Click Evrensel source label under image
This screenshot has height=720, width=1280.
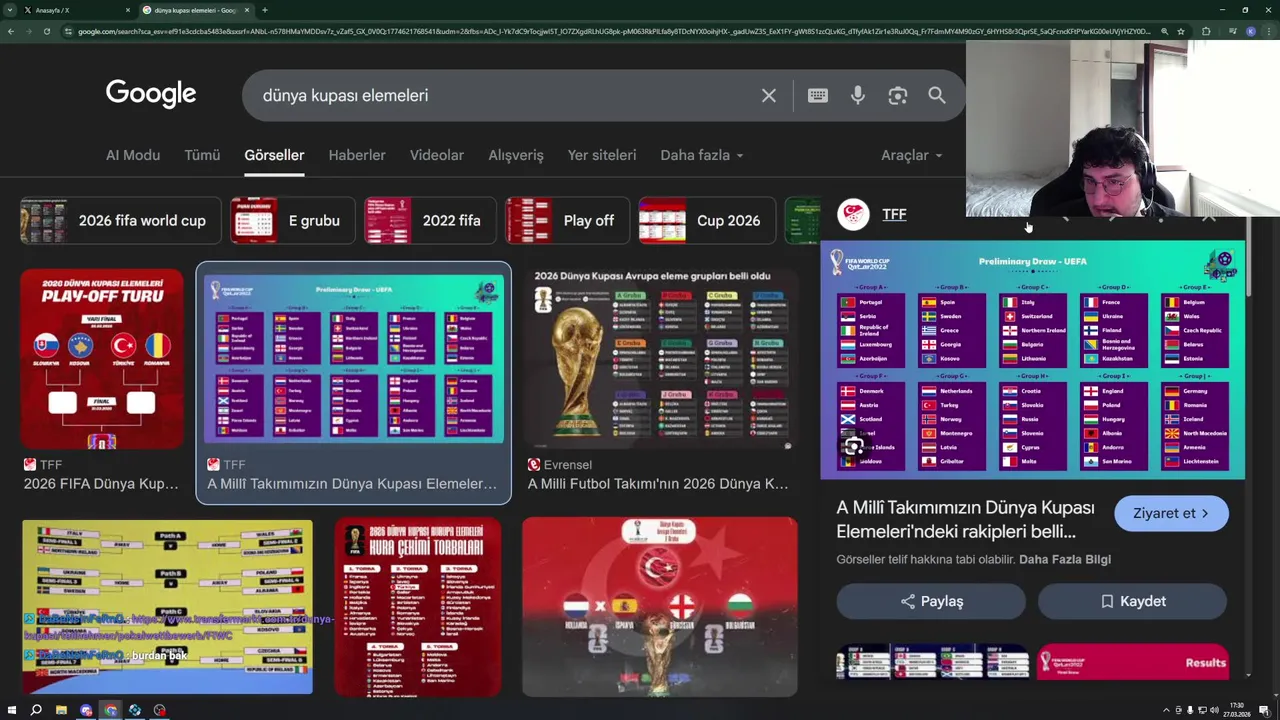click(567, 465)
